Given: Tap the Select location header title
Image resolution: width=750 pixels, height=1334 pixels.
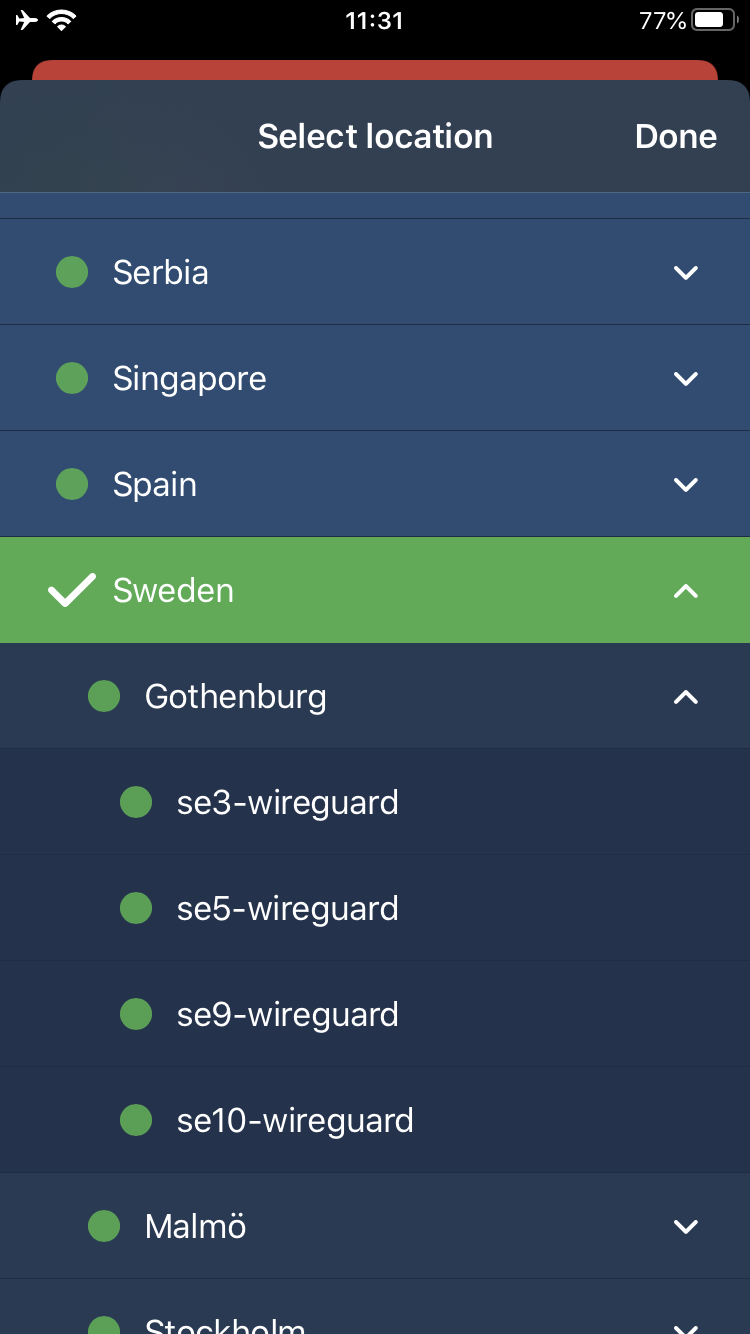Looking at the screenshot, I should (375, 137).
